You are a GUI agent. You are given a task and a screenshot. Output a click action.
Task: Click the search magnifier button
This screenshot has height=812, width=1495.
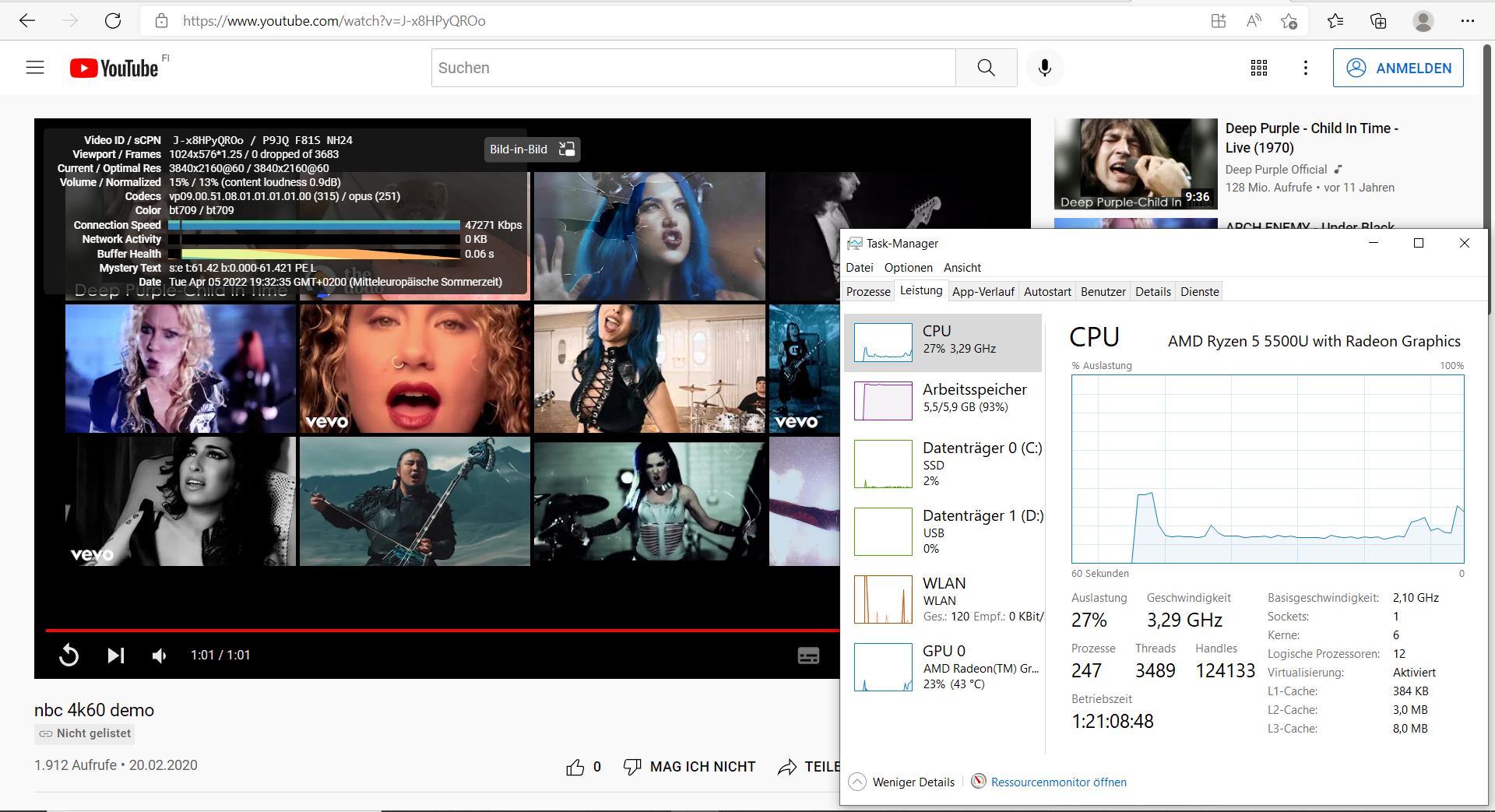coord(986,68)
